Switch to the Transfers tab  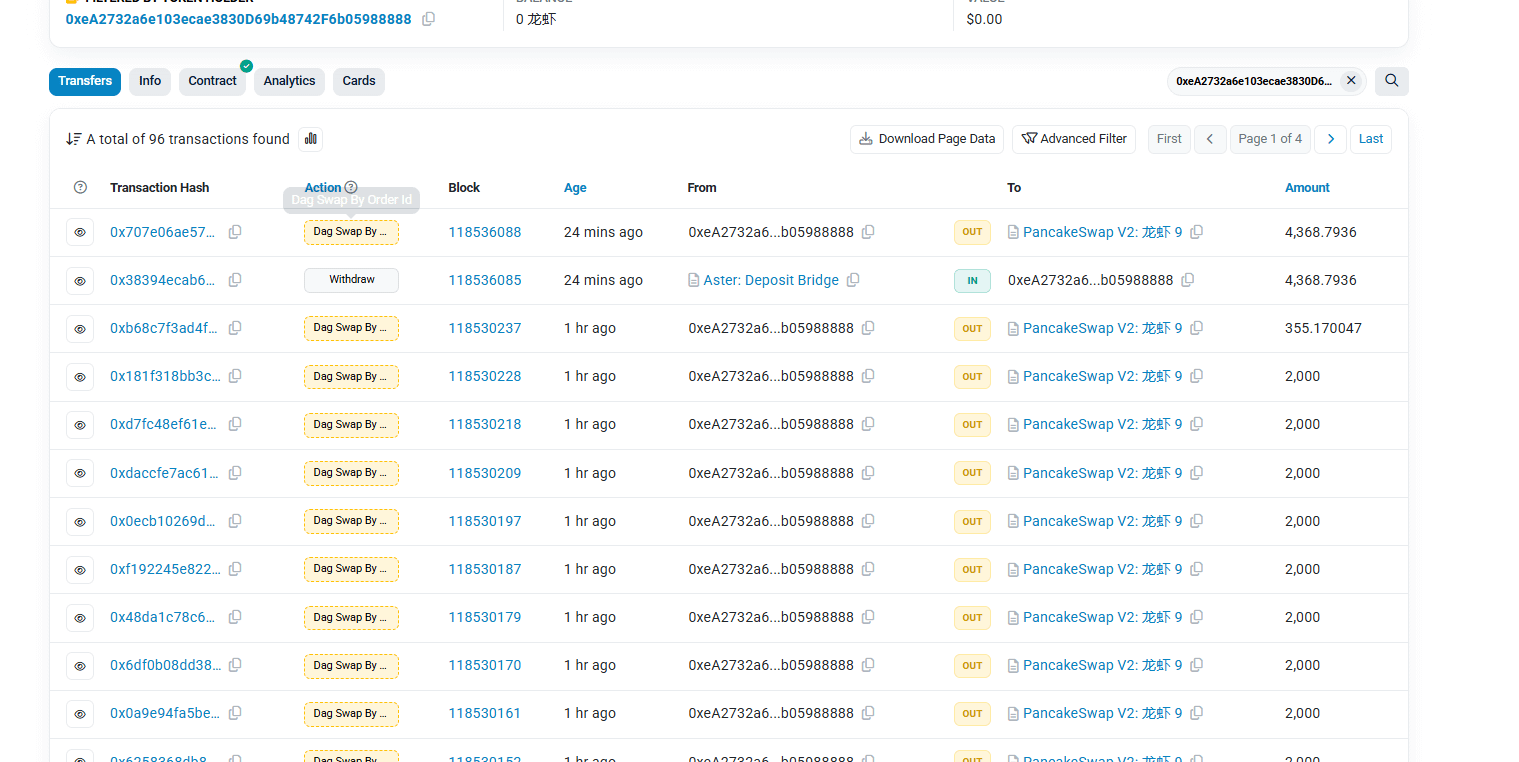point(85,81)
